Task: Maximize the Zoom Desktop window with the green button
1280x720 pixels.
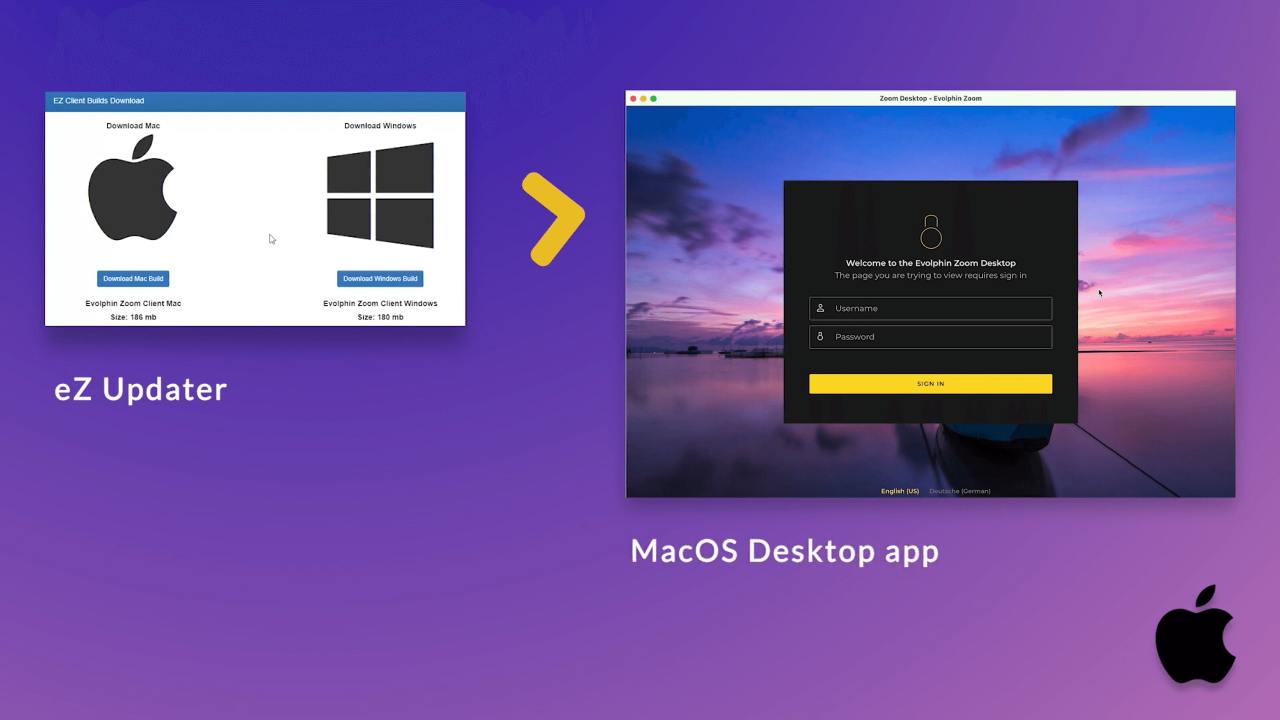Action: click(x=654, y=98)
